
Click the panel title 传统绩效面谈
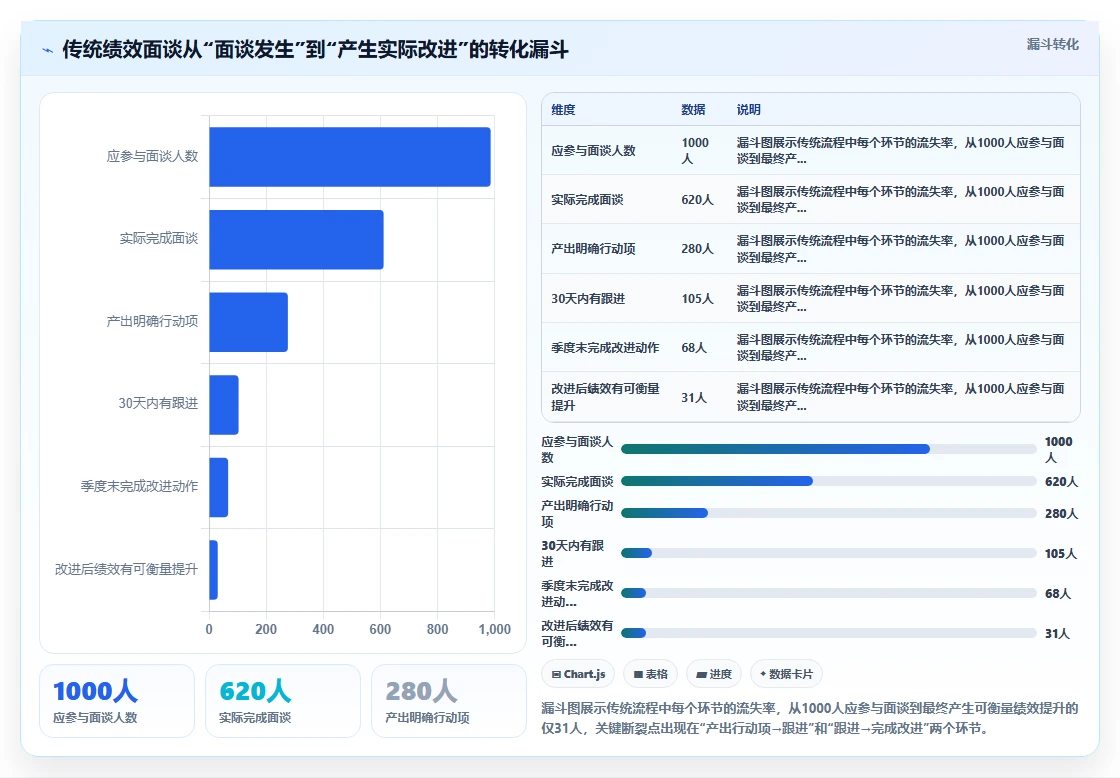pyautogui.click(x=315, y=49)
